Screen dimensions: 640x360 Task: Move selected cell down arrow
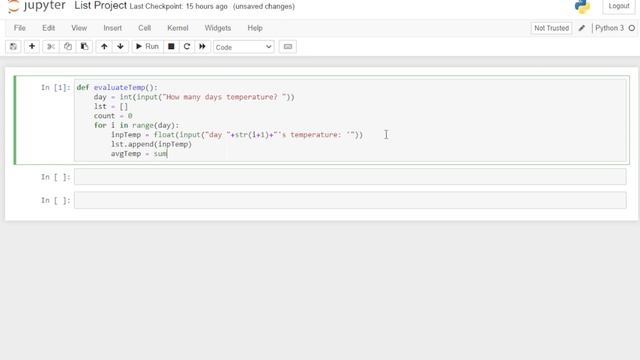[120, 47]
